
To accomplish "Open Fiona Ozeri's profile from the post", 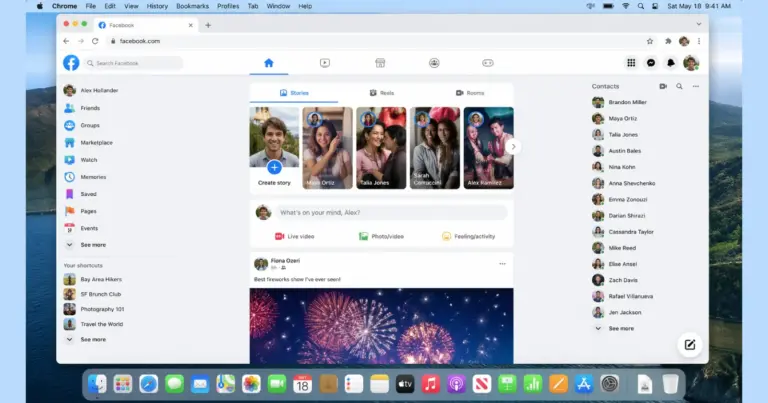I will click(285, 261).
